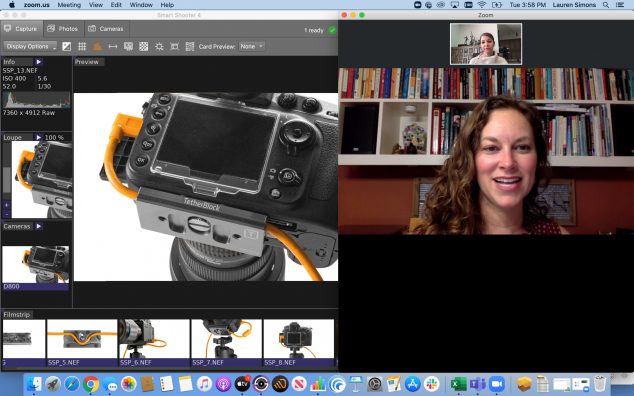
Task: Click the Filmstrip panel label
Action: point(17,314)
